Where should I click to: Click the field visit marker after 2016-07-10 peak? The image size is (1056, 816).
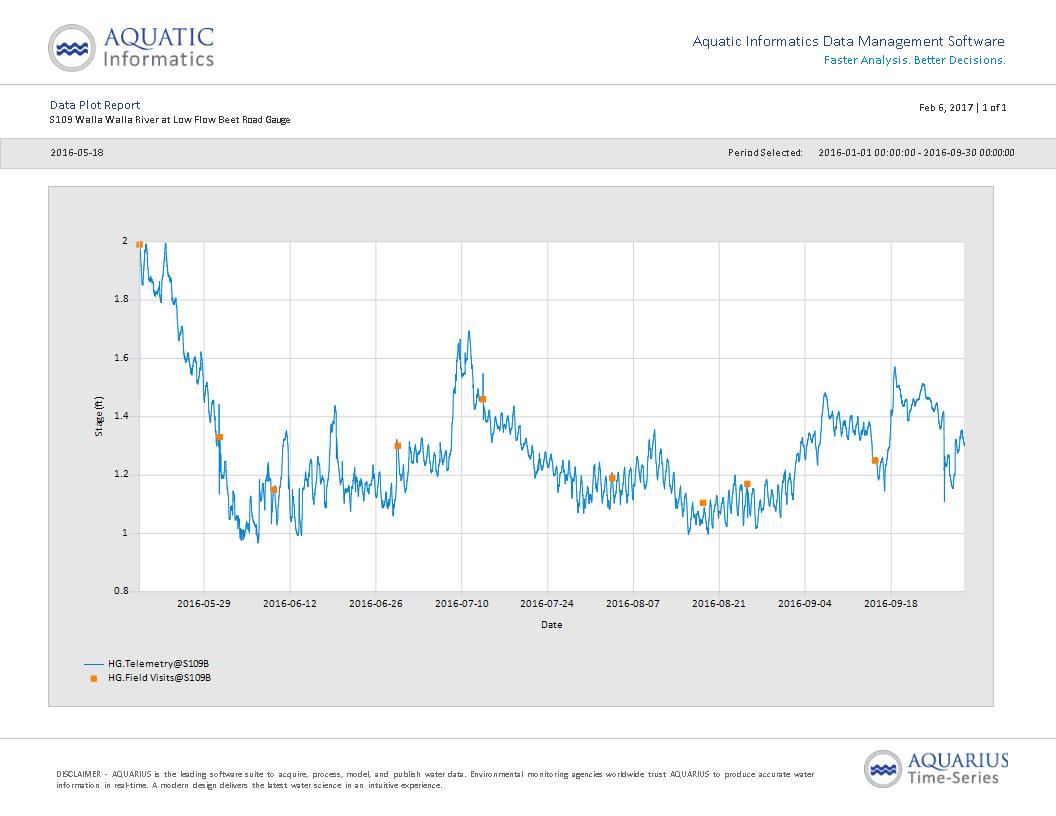pyautogui.click(x=483, y=399)
